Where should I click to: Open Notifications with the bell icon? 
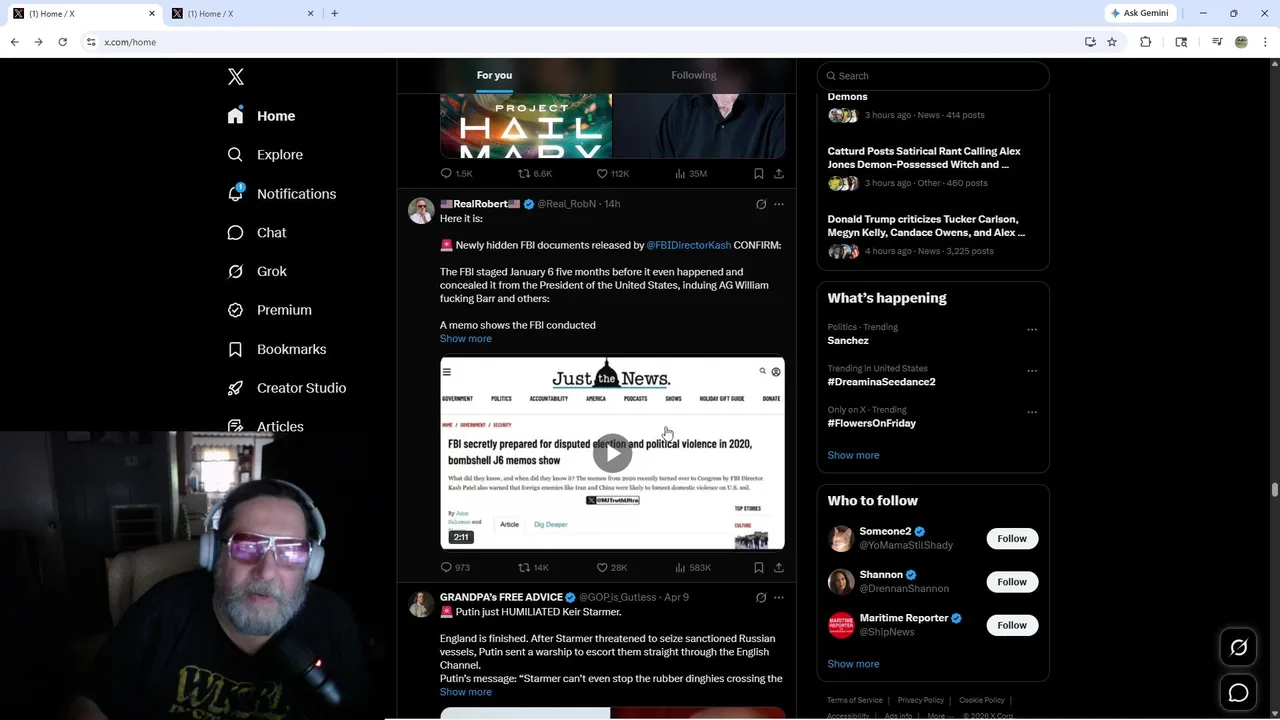(x=282, y=194)
